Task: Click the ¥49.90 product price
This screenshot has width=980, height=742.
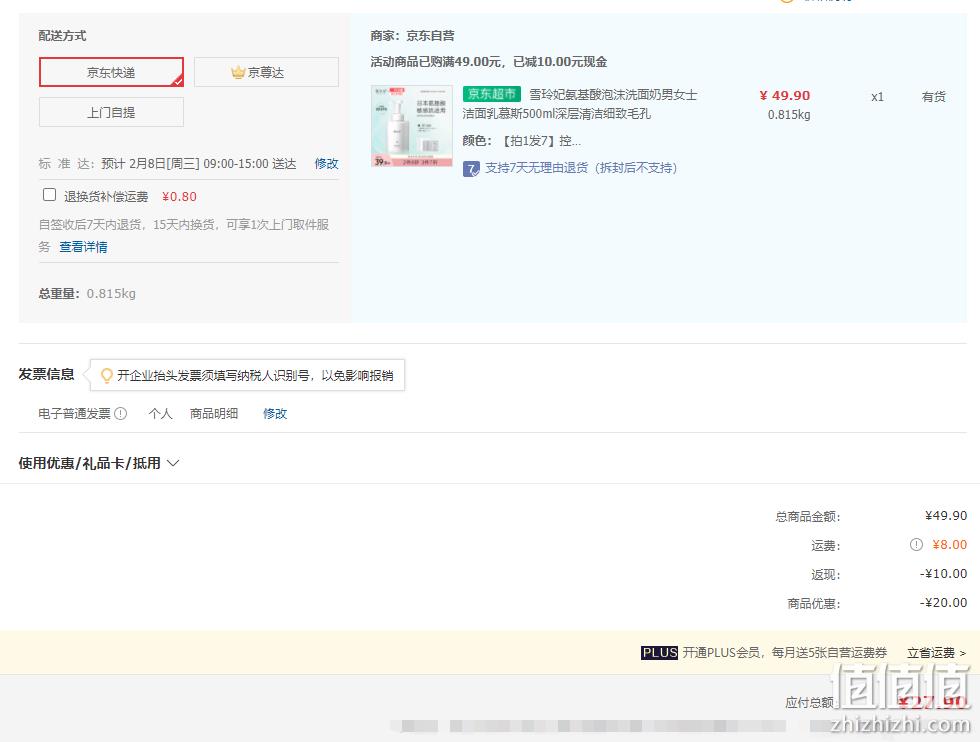Action: pos(784,96)
